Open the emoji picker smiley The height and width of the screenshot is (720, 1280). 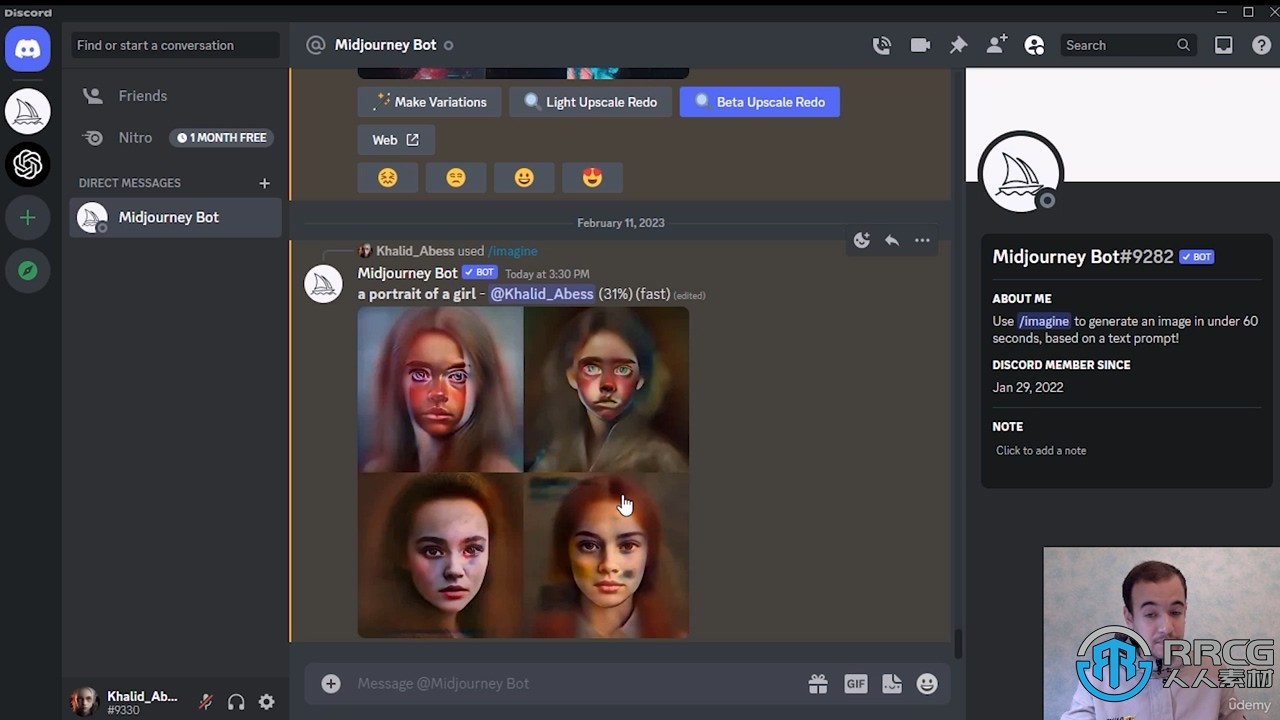[928, 684]
